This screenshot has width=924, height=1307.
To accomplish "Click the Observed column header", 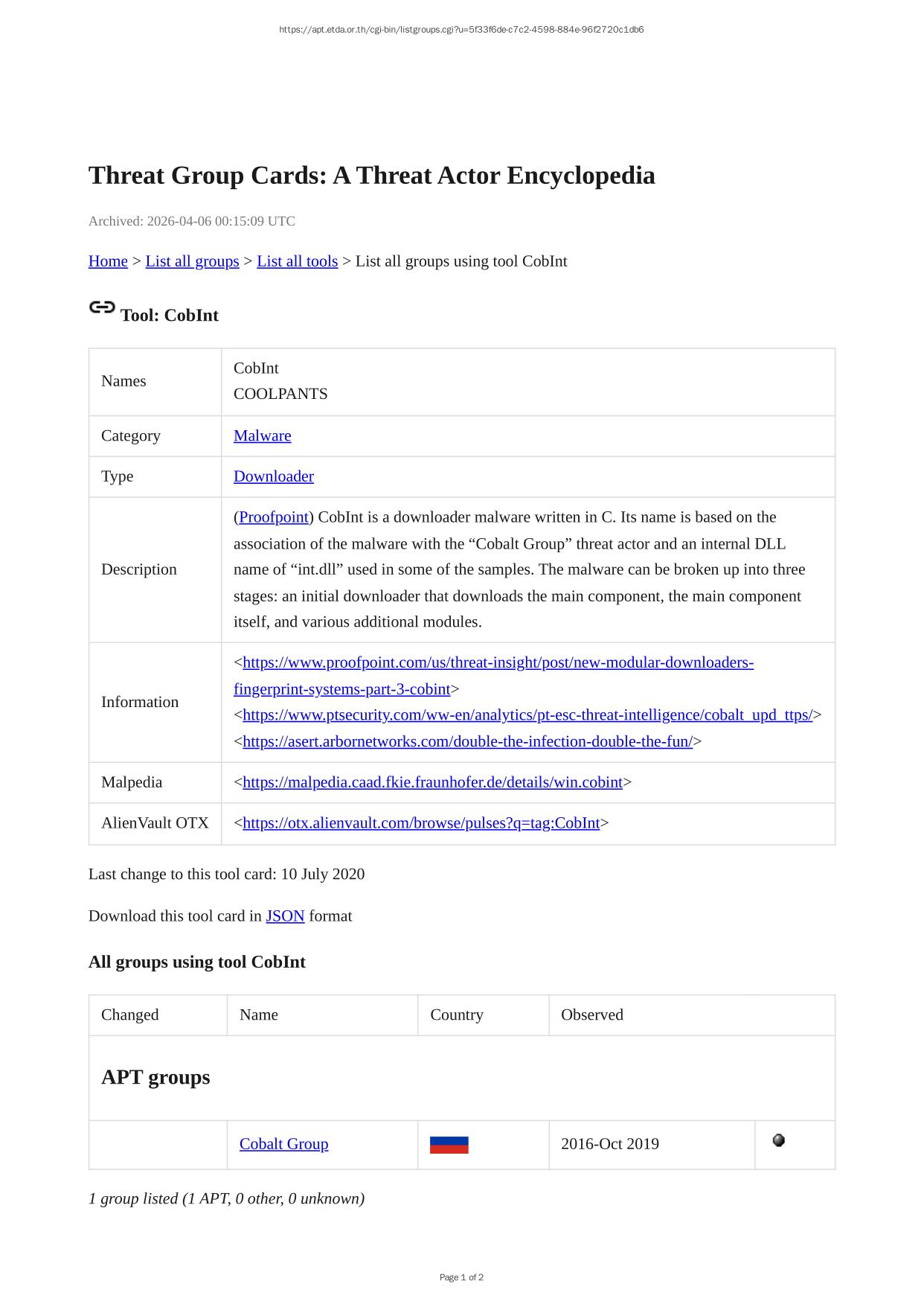I will tap(591, 1015).
